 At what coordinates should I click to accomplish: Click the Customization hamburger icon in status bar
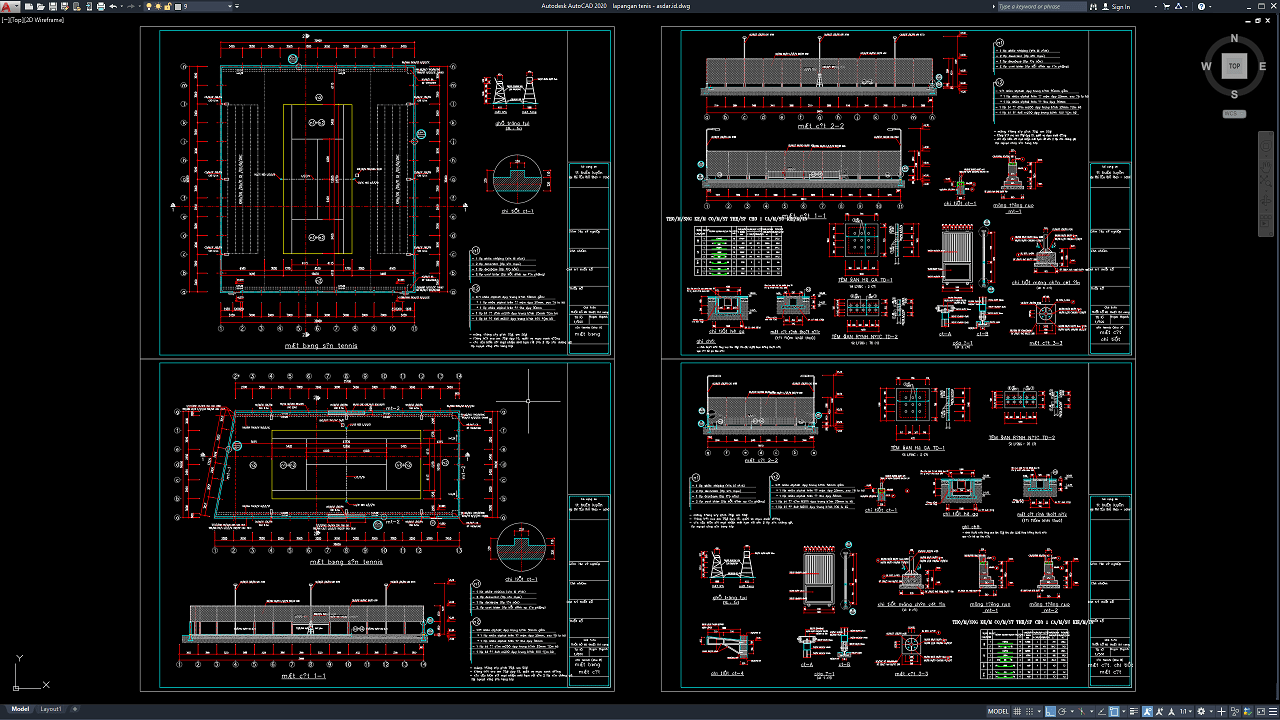click(1273, 712)
